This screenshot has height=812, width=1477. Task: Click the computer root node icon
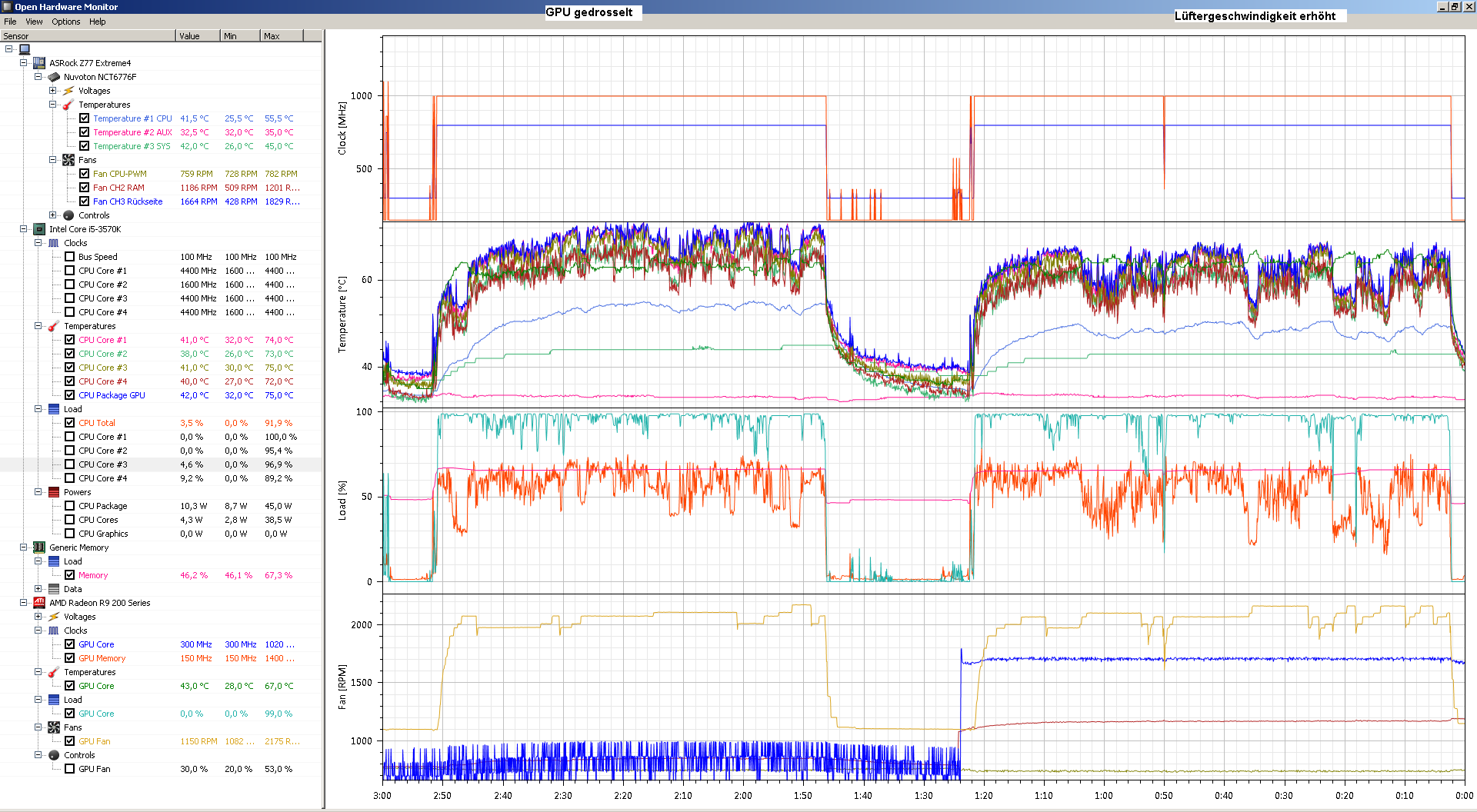pyautogui.click(x=25, y=49)
